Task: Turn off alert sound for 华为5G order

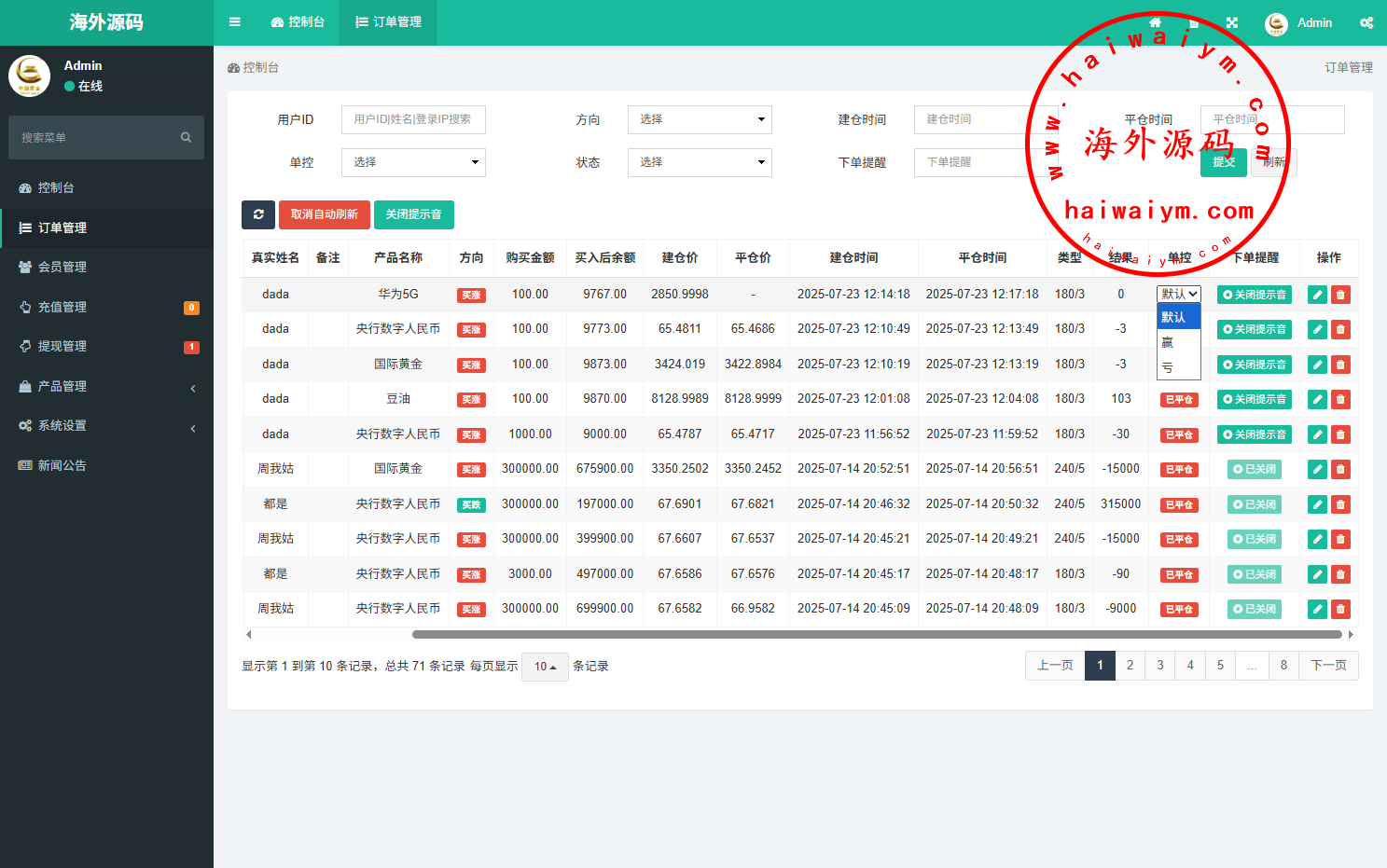Action: click(x=1254, y=295)
